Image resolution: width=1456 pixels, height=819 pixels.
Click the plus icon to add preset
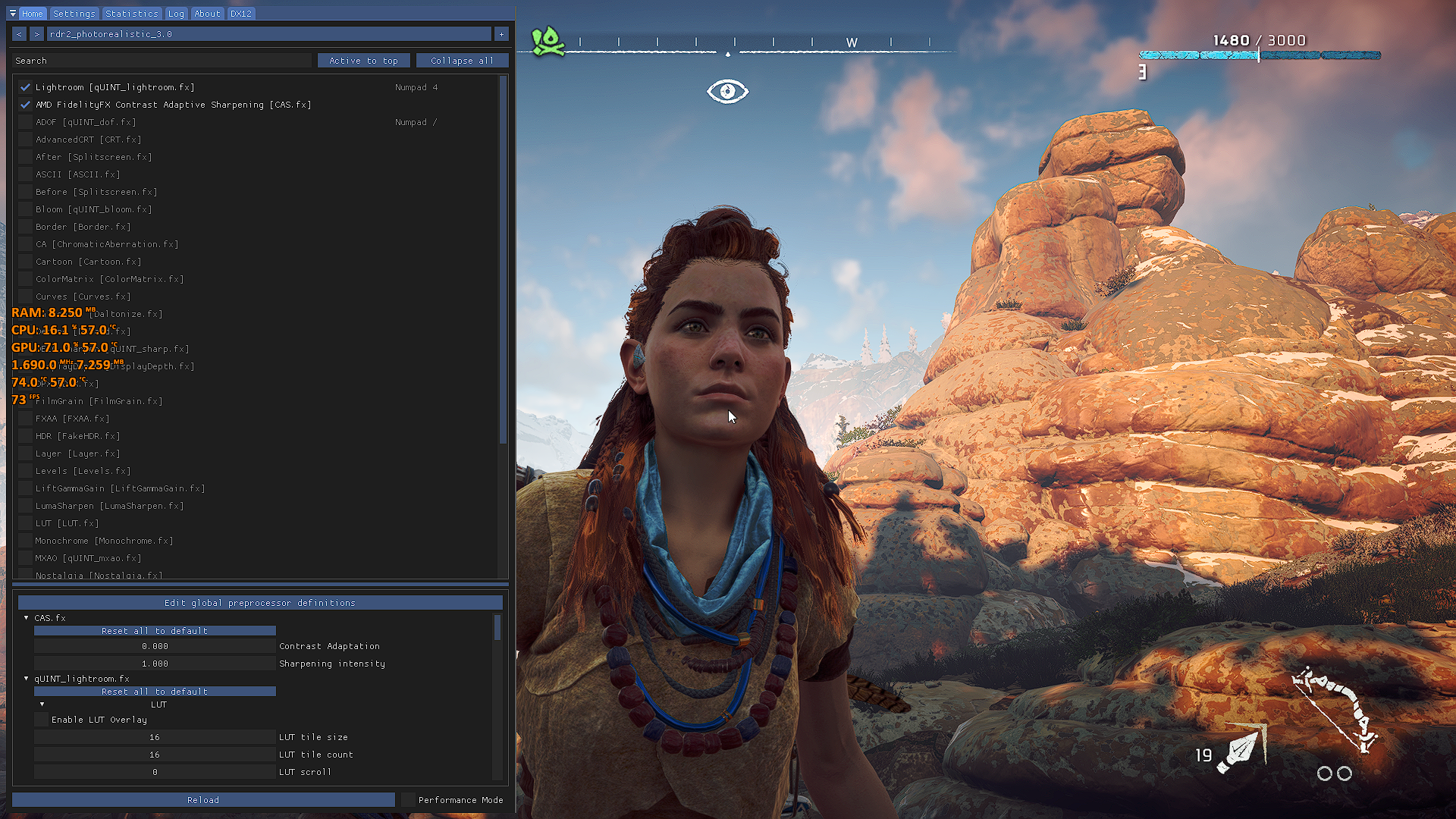tap(501, 34)
